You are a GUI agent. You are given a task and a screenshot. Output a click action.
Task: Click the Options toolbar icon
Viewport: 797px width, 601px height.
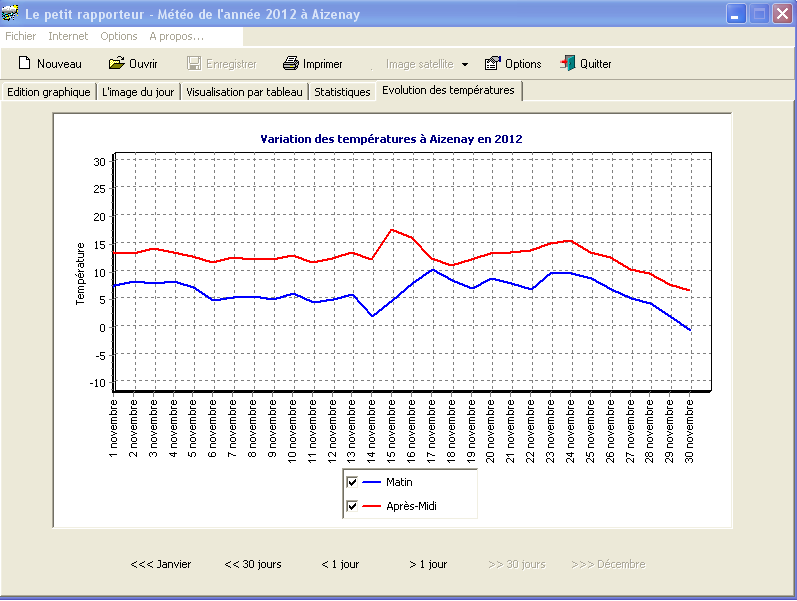click(x=492, y=64)
